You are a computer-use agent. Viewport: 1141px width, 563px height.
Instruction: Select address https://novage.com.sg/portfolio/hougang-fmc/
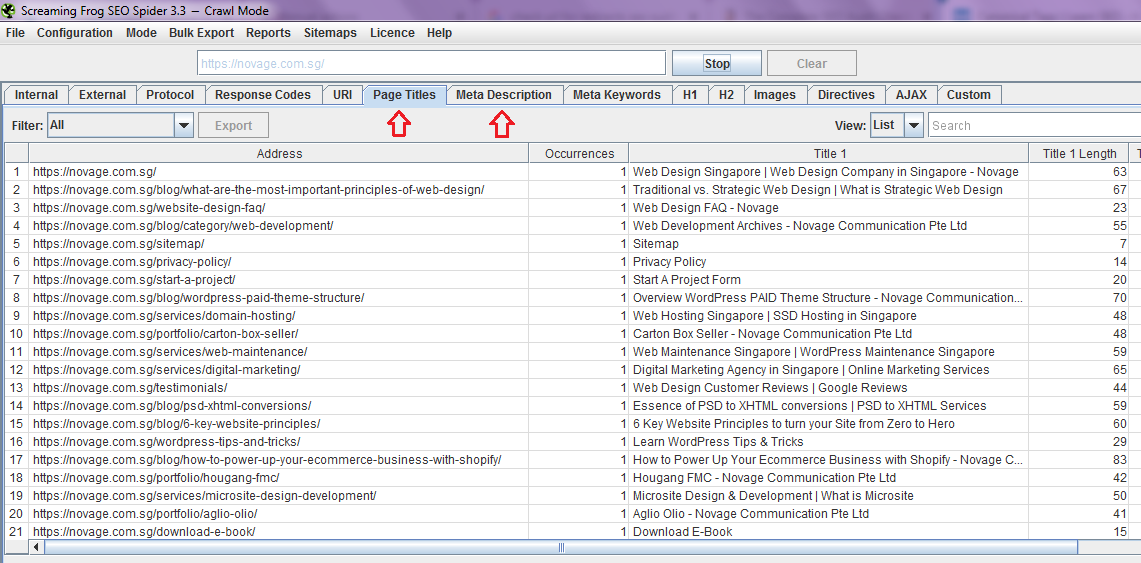[156, 478]
